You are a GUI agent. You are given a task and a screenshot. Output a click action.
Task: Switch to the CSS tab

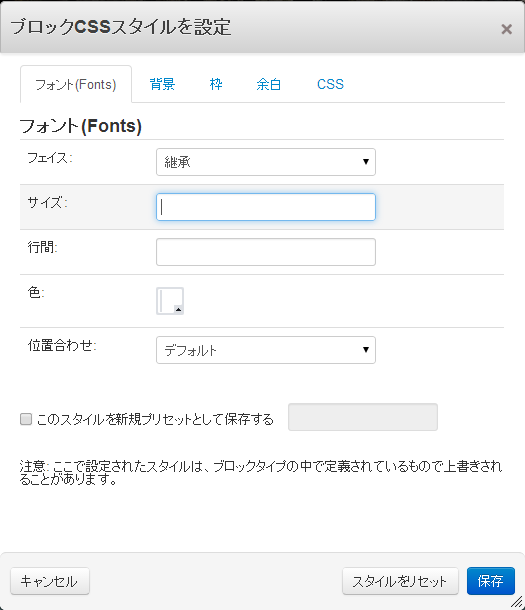click(x=330, y=84)
